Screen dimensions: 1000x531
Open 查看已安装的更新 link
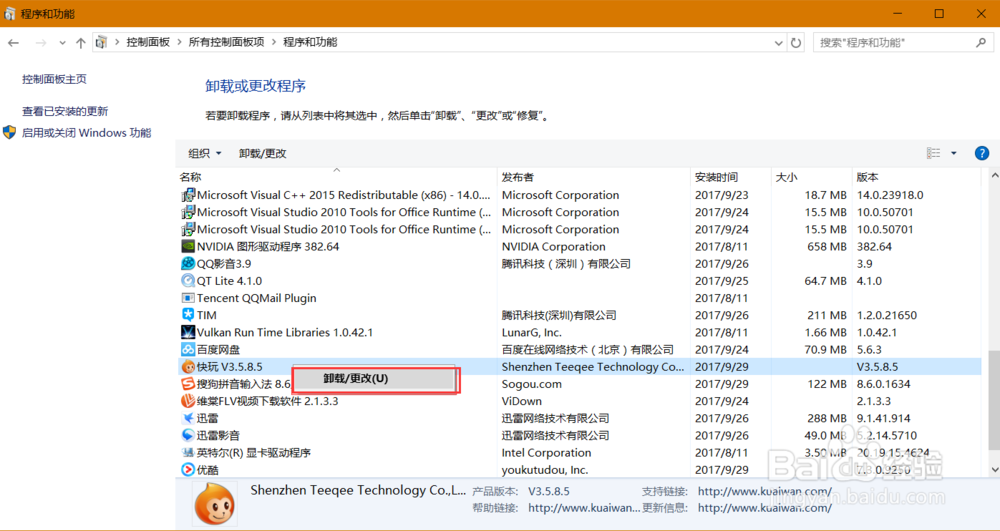65,111
